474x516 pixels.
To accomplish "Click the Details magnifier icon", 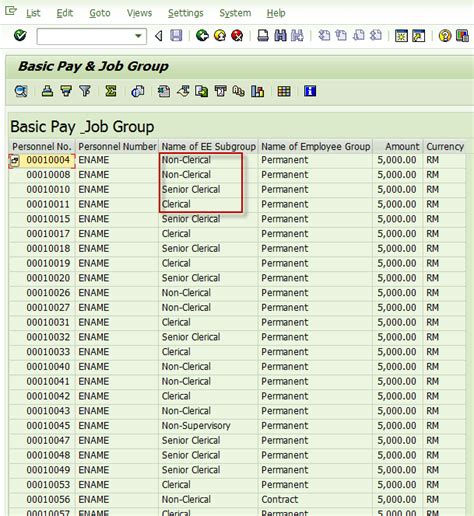I will [x=21, y=91].
